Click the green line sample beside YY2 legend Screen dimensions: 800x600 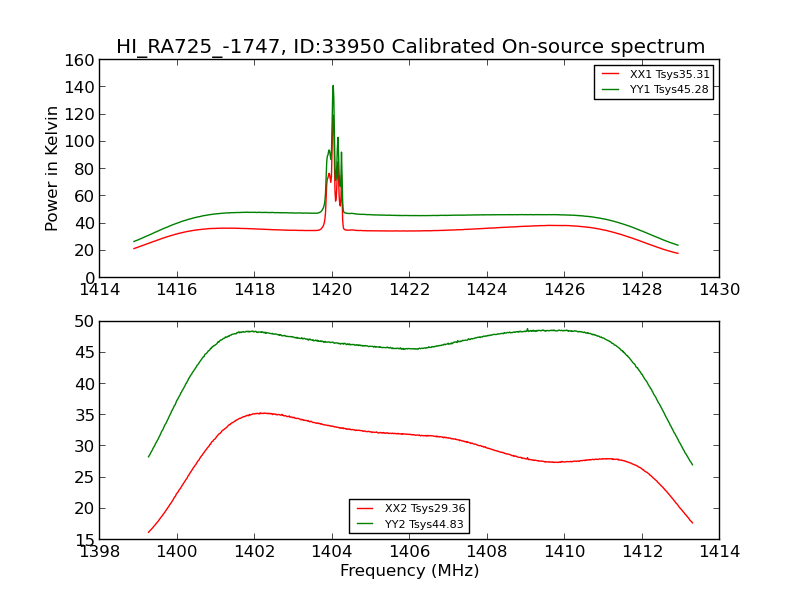pos(365,524)
